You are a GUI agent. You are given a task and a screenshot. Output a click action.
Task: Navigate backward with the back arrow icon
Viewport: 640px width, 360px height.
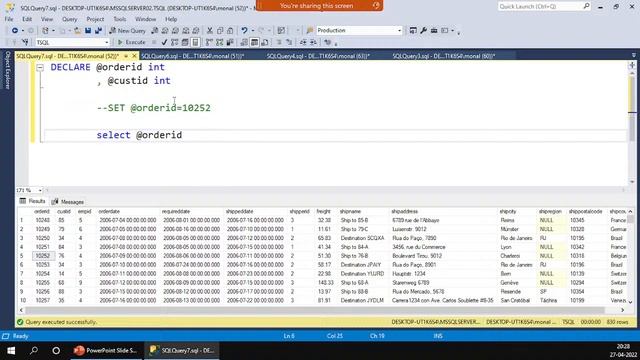[x=15, y=31]
